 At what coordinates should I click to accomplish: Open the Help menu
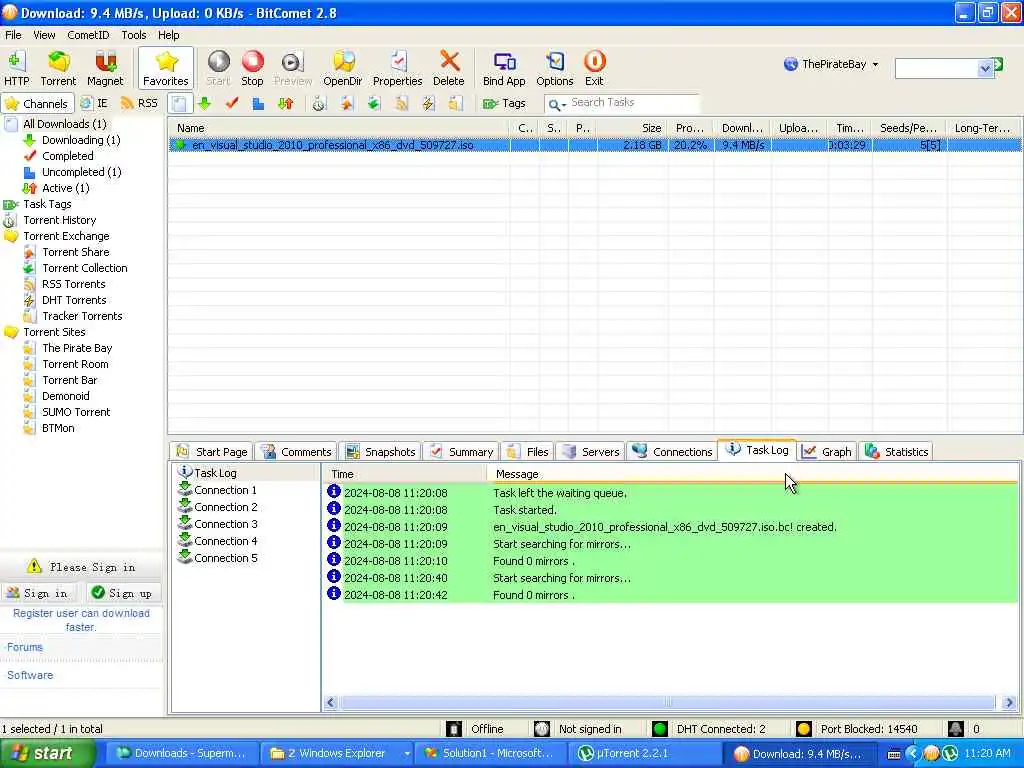click(x=168, y=35)
